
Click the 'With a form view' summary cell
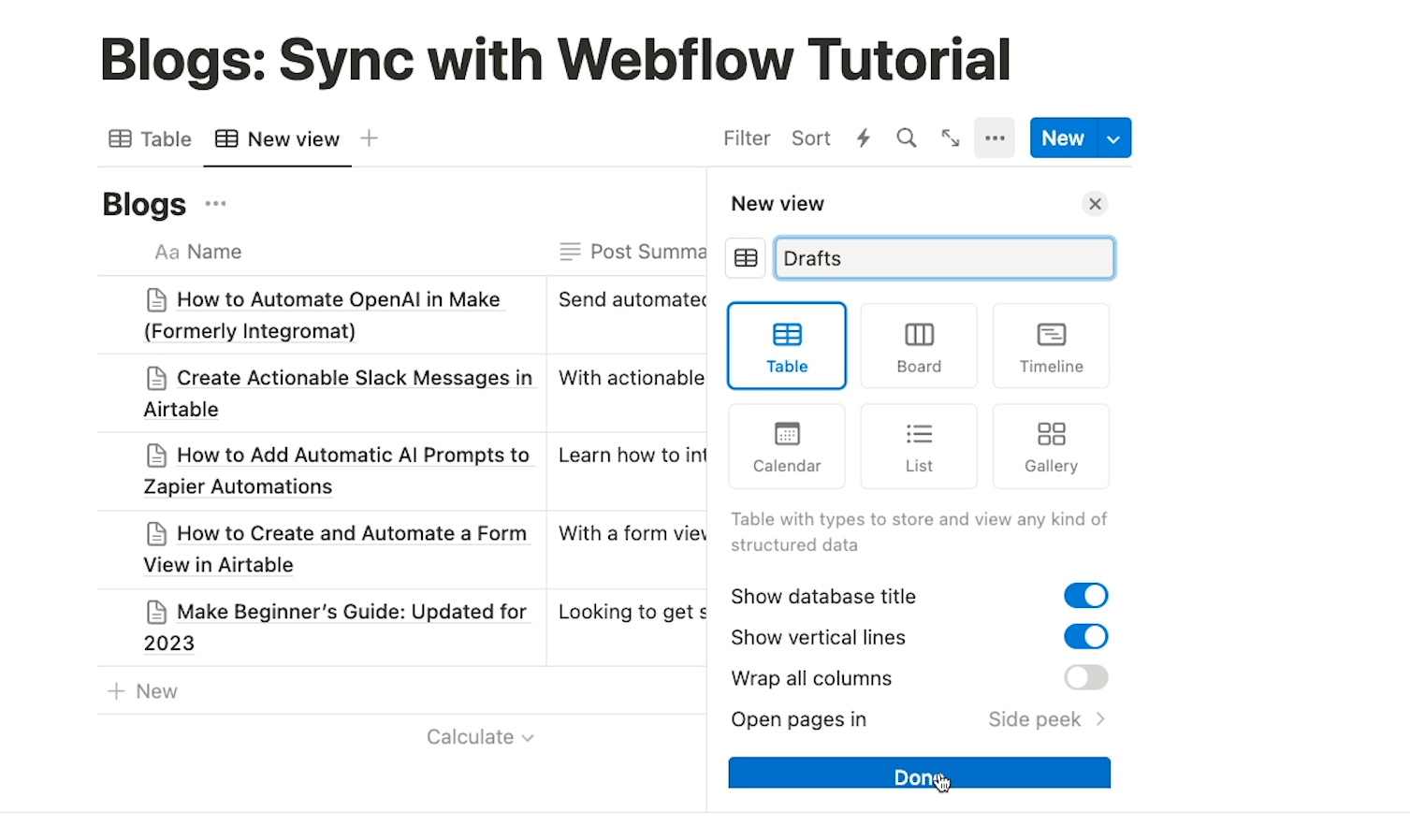coord(627,550)
